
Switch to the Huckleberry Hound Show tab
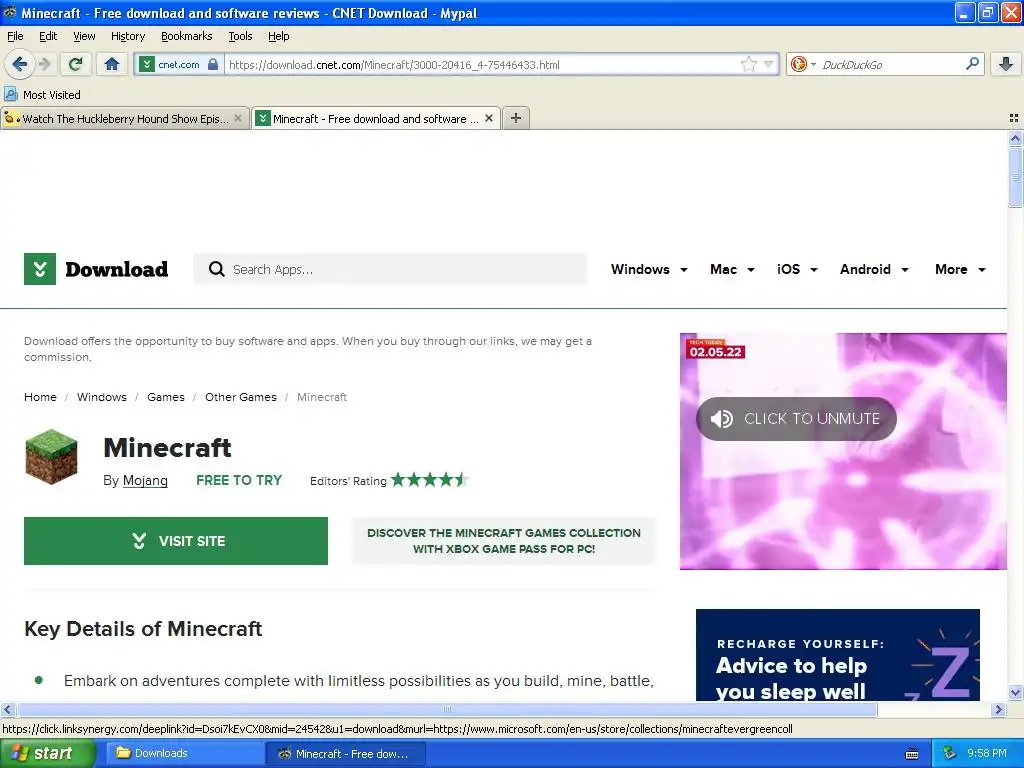[125, 118]
